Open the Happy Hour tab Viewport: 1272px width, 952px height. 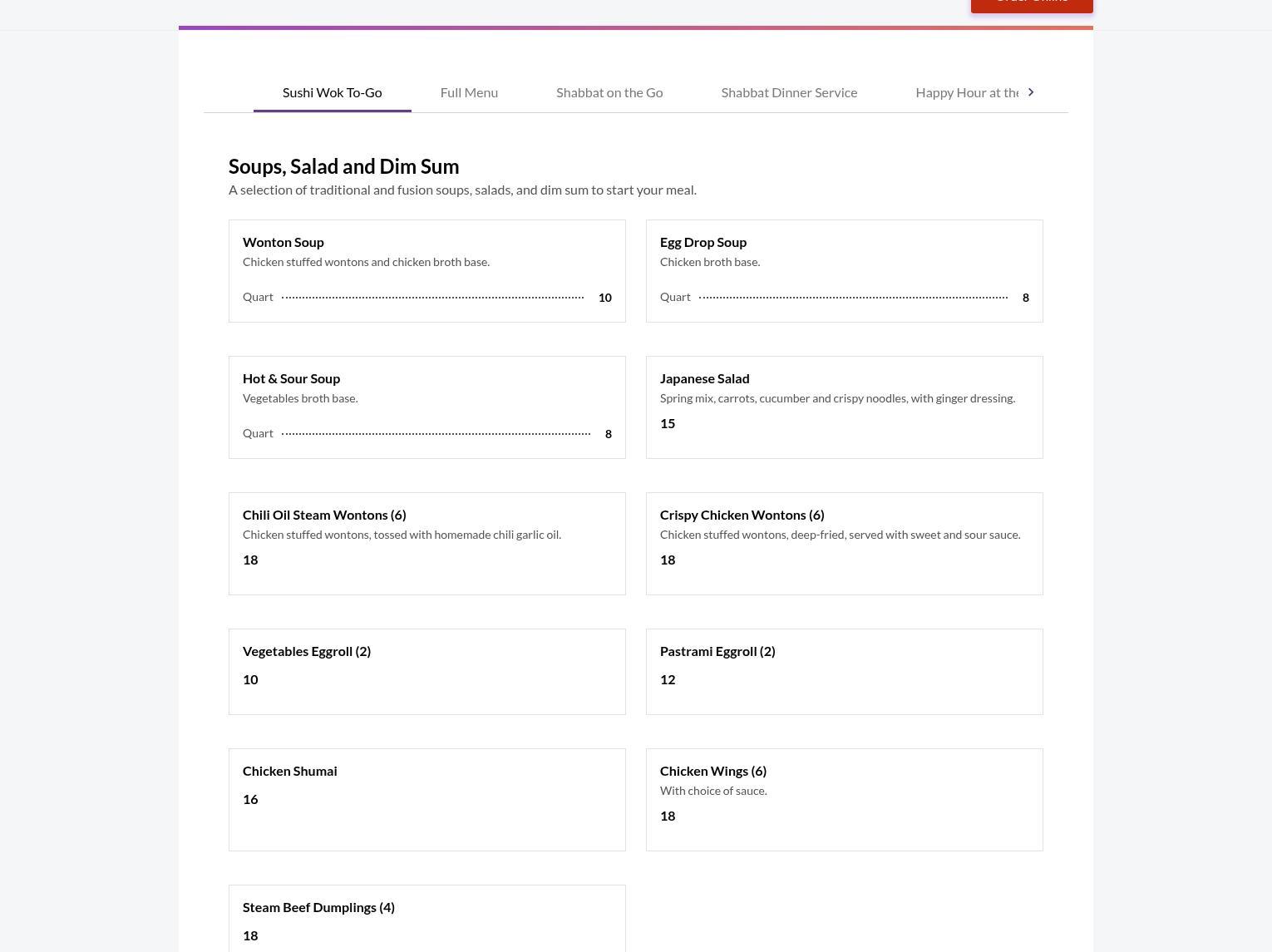(x=966, y=92)
